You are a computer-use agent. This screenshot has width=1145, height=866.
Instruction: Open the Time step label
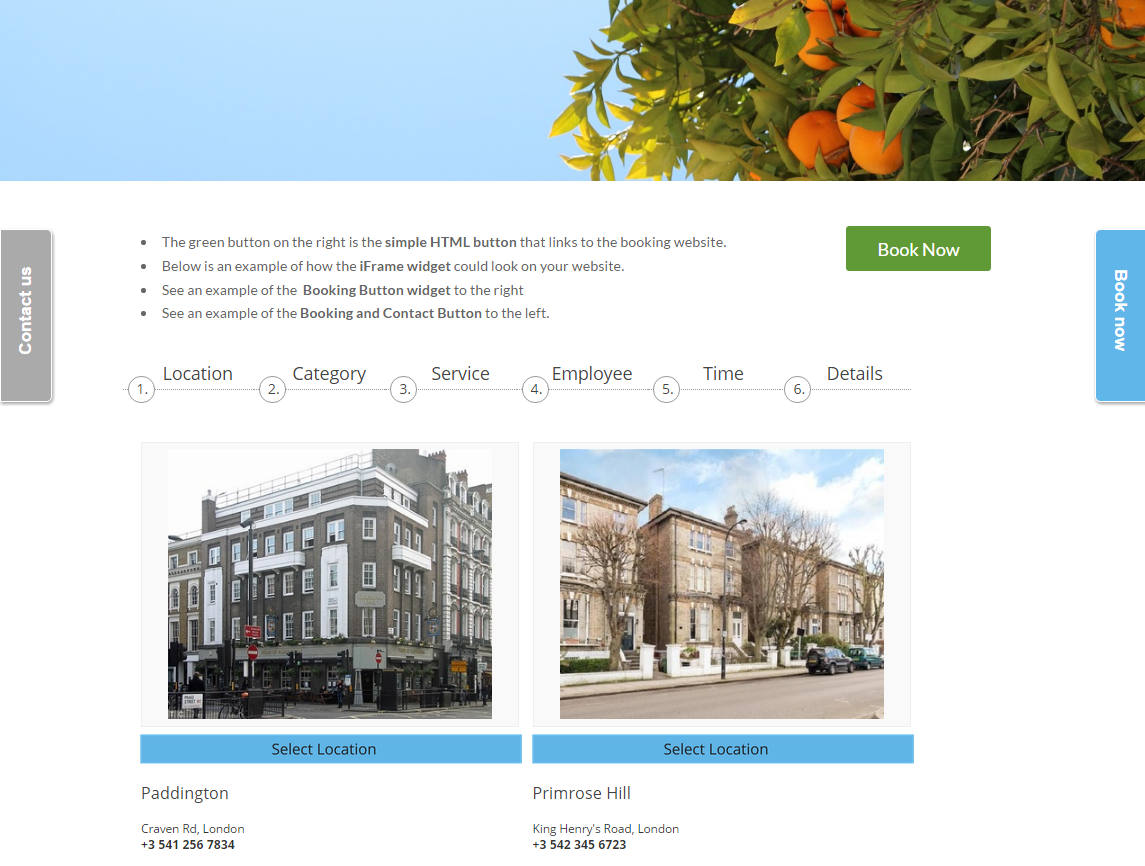point(723,373)
